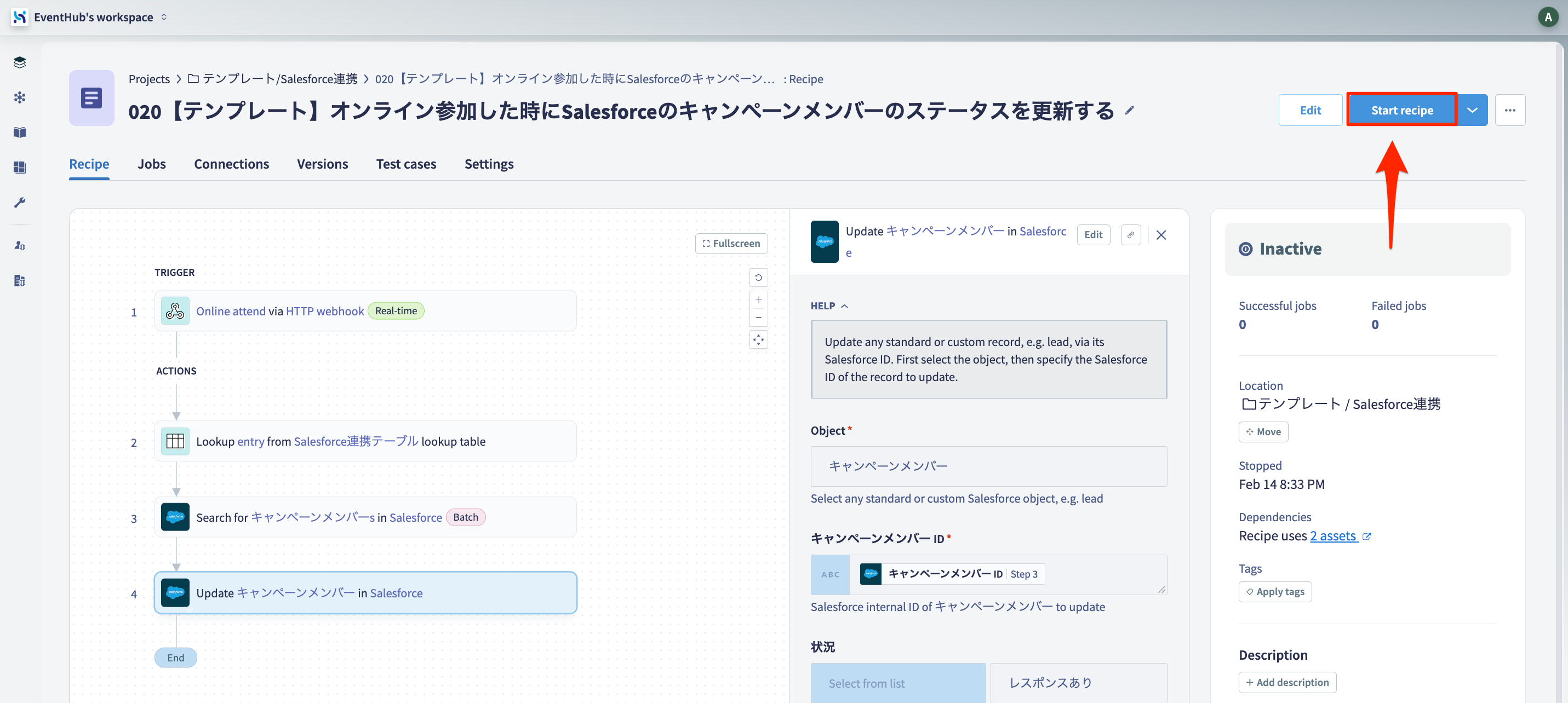
Task: Click the pencil icon to rename recipe
Action: (x=1129, y=110)
